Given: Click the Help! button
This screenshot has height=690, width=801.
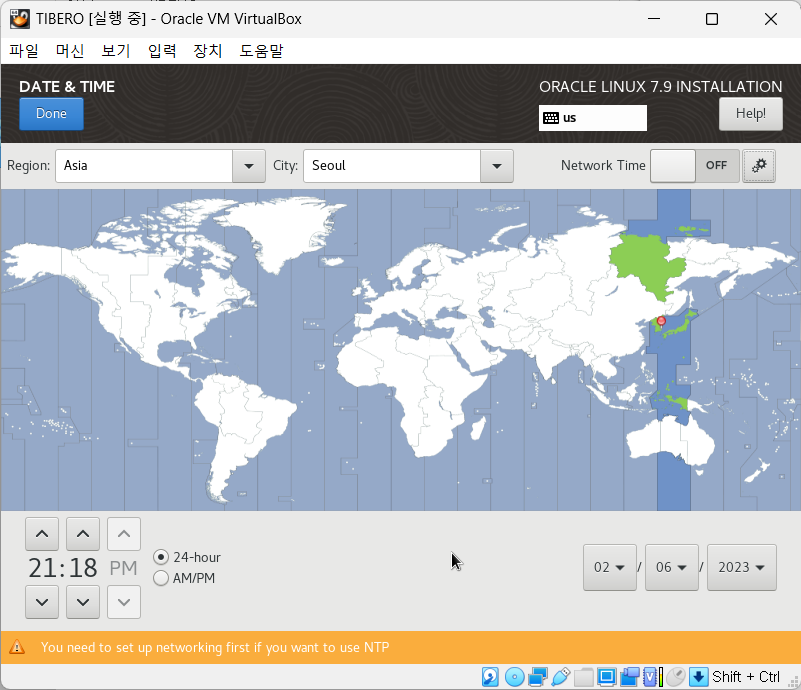Looking at the screenshot, I should tap(750, 113).
